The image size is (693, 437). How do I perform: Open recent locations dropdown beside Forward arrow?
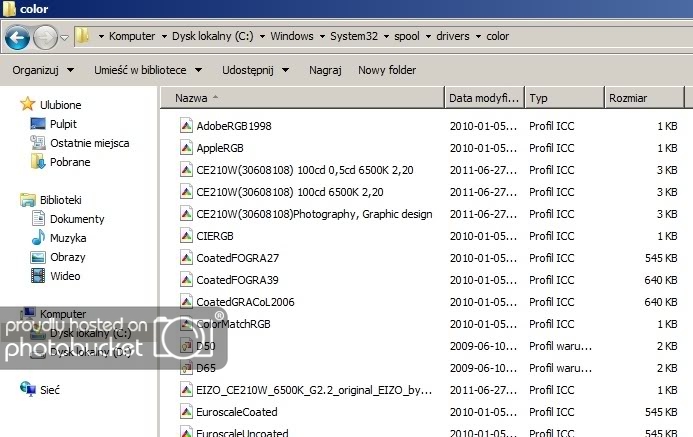tap(65, 38)
